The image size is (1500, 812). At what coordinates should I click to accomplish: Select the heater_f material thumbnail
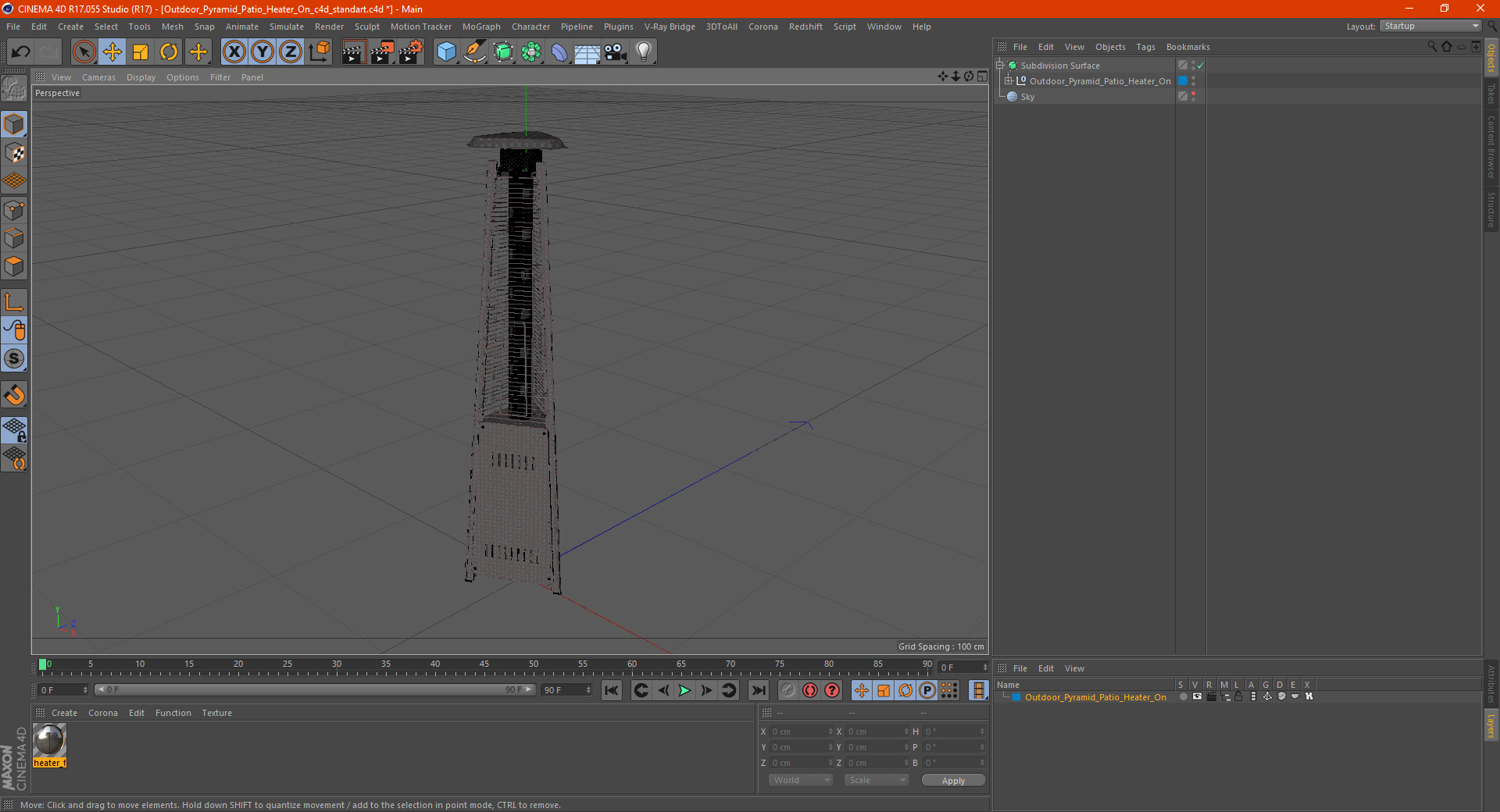coord(49,740)
